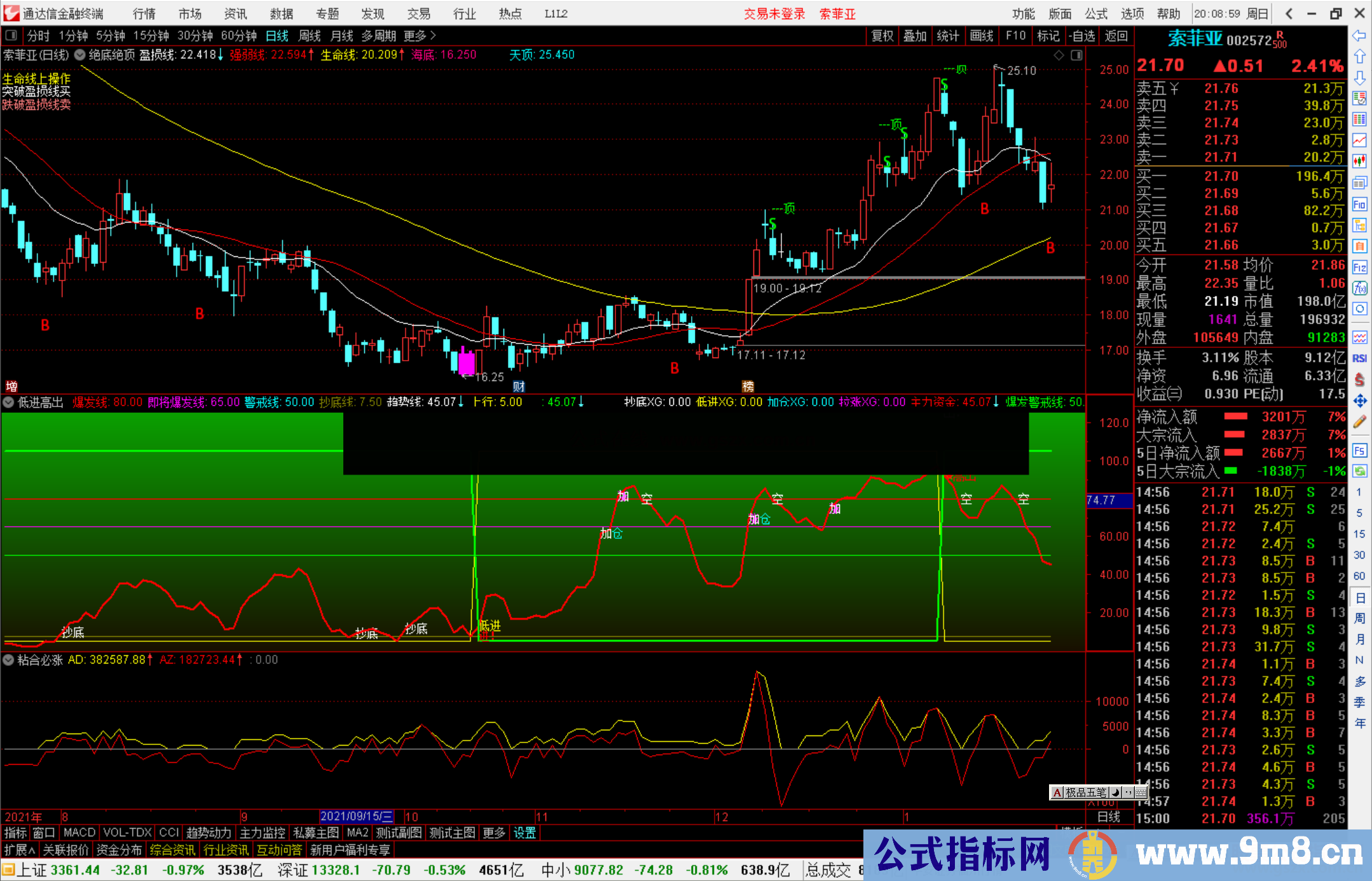Switch to the 周线 period tab
The width and height of the screenshot is (1372, 881).
[x=309, y=36]
